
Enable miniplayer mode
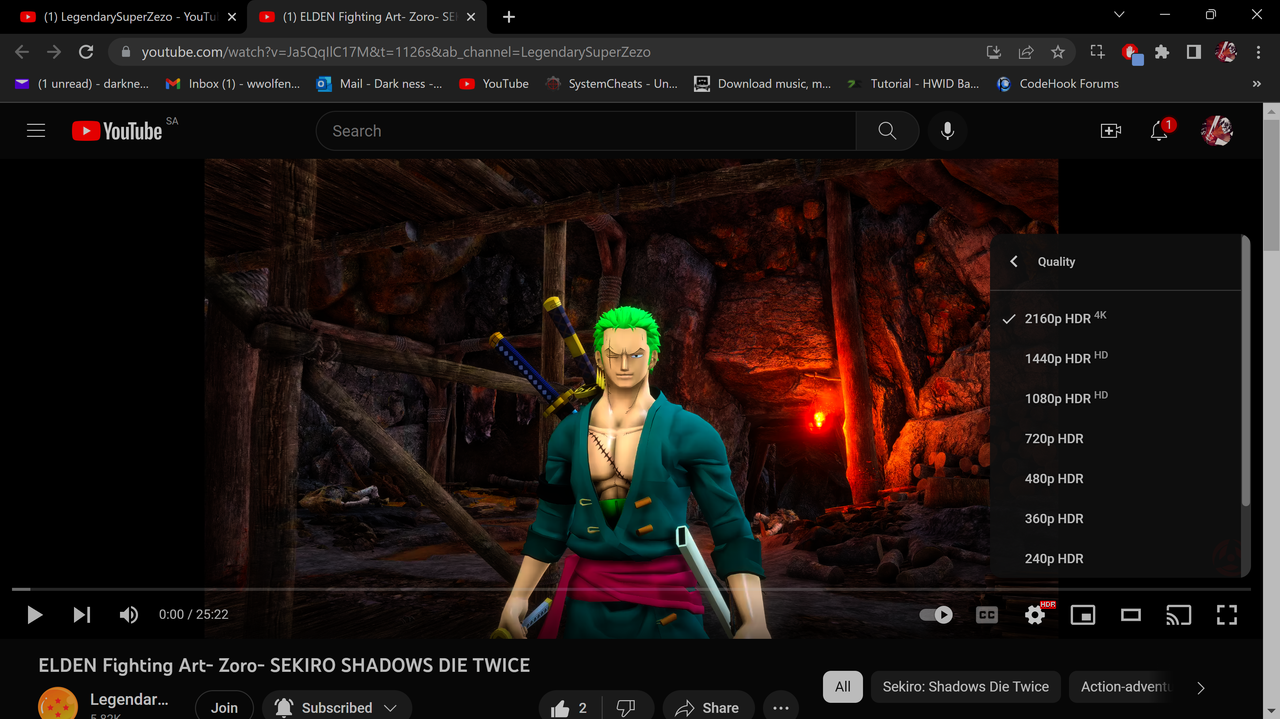click(1083, 615)
